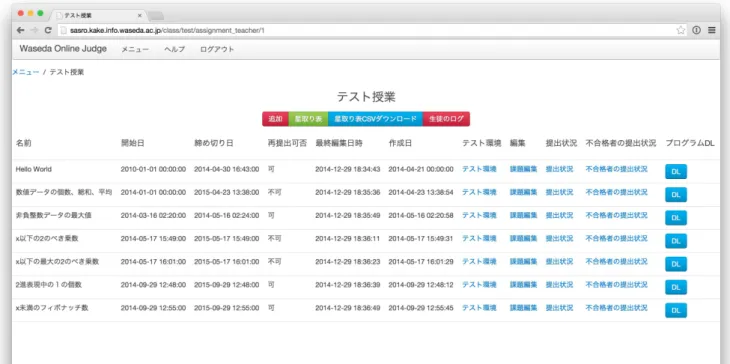The width and height of the screenshot is (730, 364).
Task: Click the プログラムDL column header
Action: (689, 143)
